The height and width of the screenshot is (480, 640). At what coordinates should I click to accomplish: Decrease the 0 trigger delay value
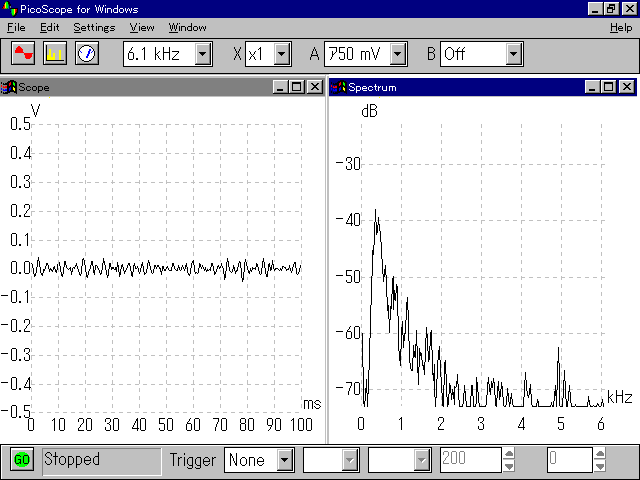(x=600, y=466)
